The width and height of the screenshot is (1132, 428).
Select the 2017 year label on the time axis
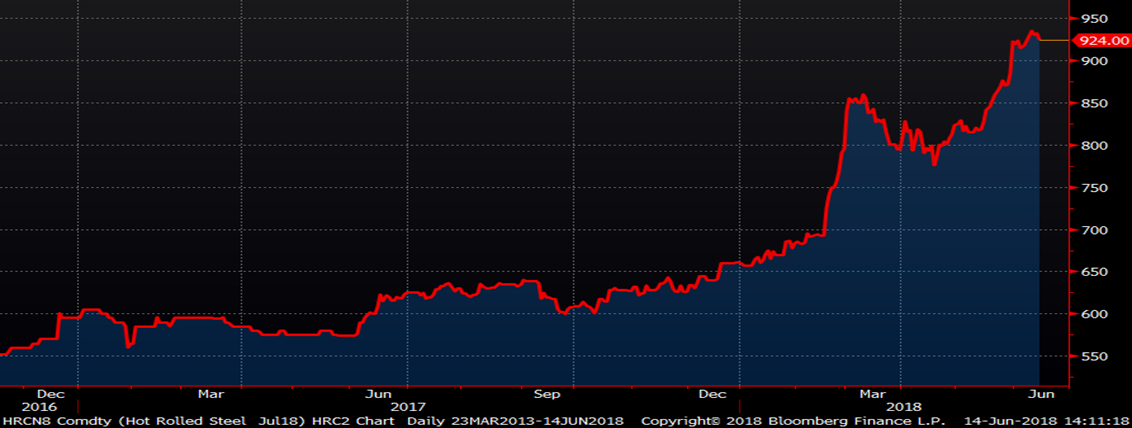(x=407, y=407)
